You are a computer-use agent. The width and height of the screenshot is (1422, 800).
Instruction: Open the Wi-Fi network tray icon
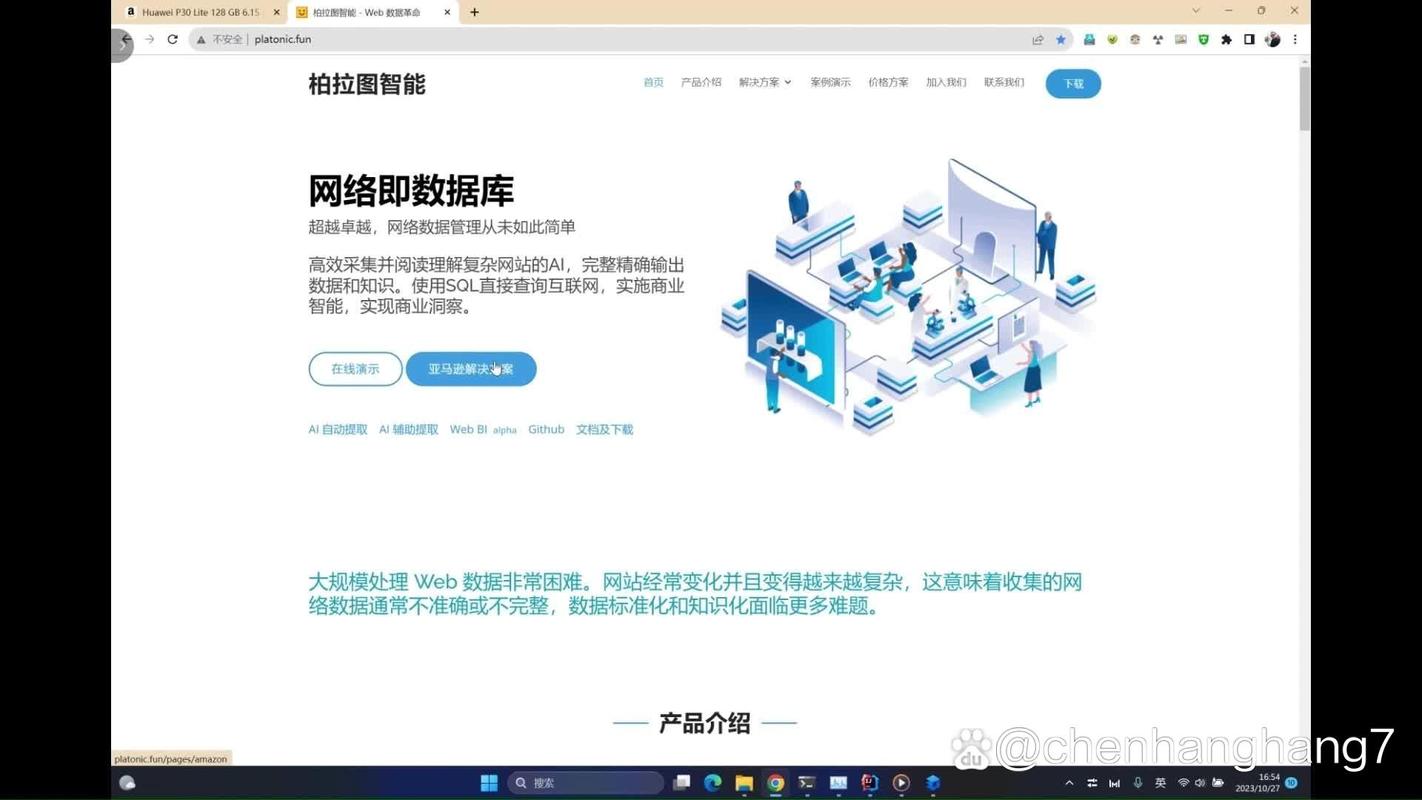1184,783
